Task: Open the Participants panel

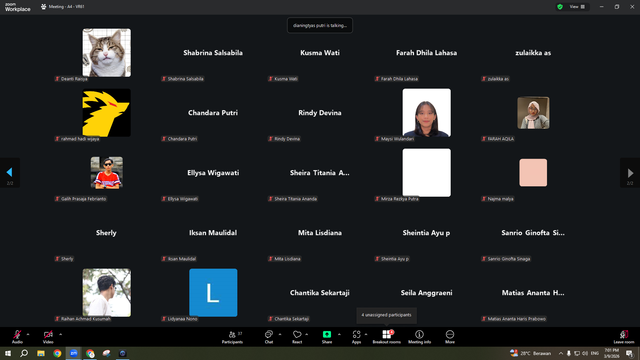Action: (x=232, y=337)
